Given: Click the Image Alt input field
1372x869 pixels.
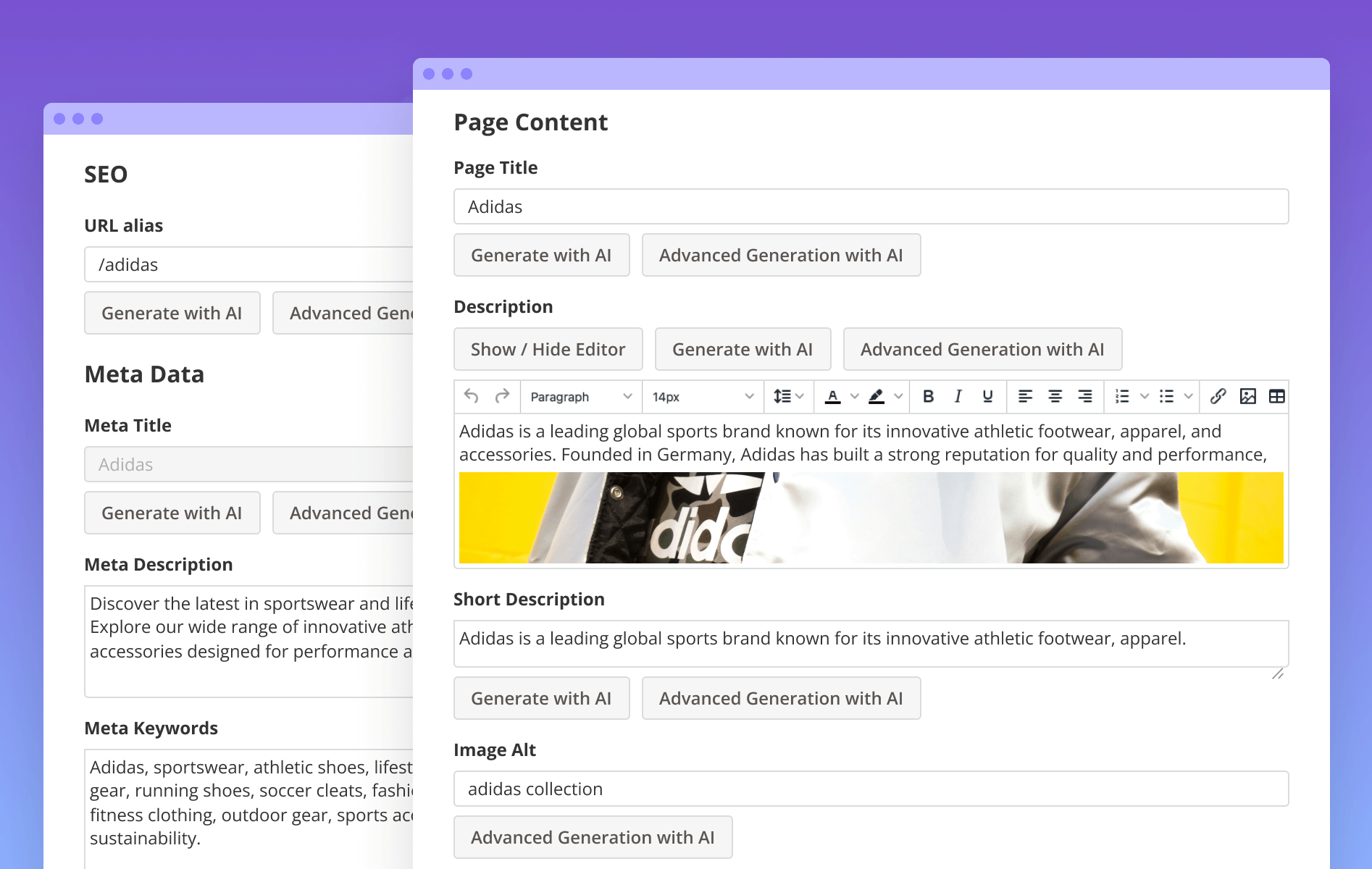Looking at the screenshot, I should point(870,789).
